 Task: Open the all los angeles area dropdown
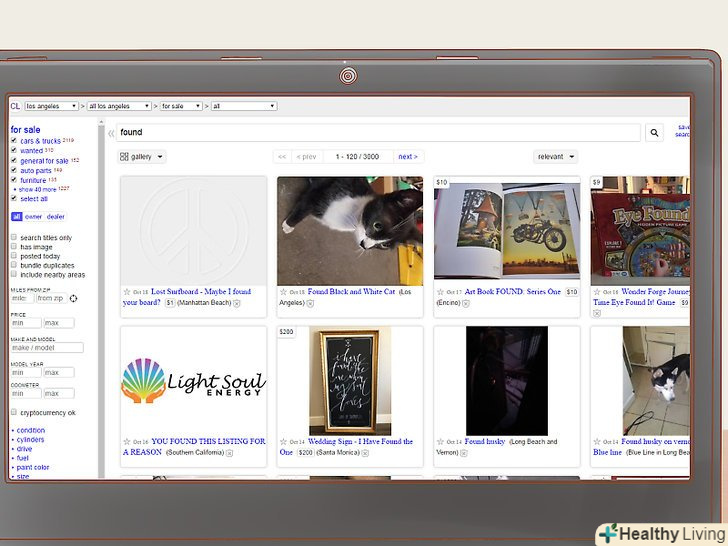[x=119, y=106]
